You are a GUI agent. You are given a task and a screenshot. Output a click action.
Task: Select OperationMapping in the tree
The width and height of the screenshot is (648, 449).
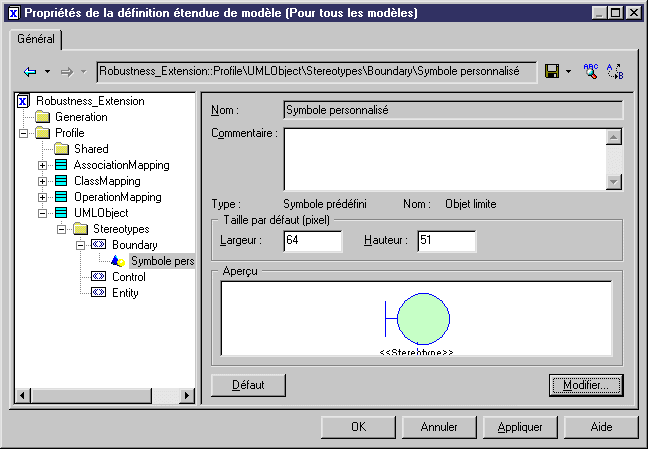(118, 197)
